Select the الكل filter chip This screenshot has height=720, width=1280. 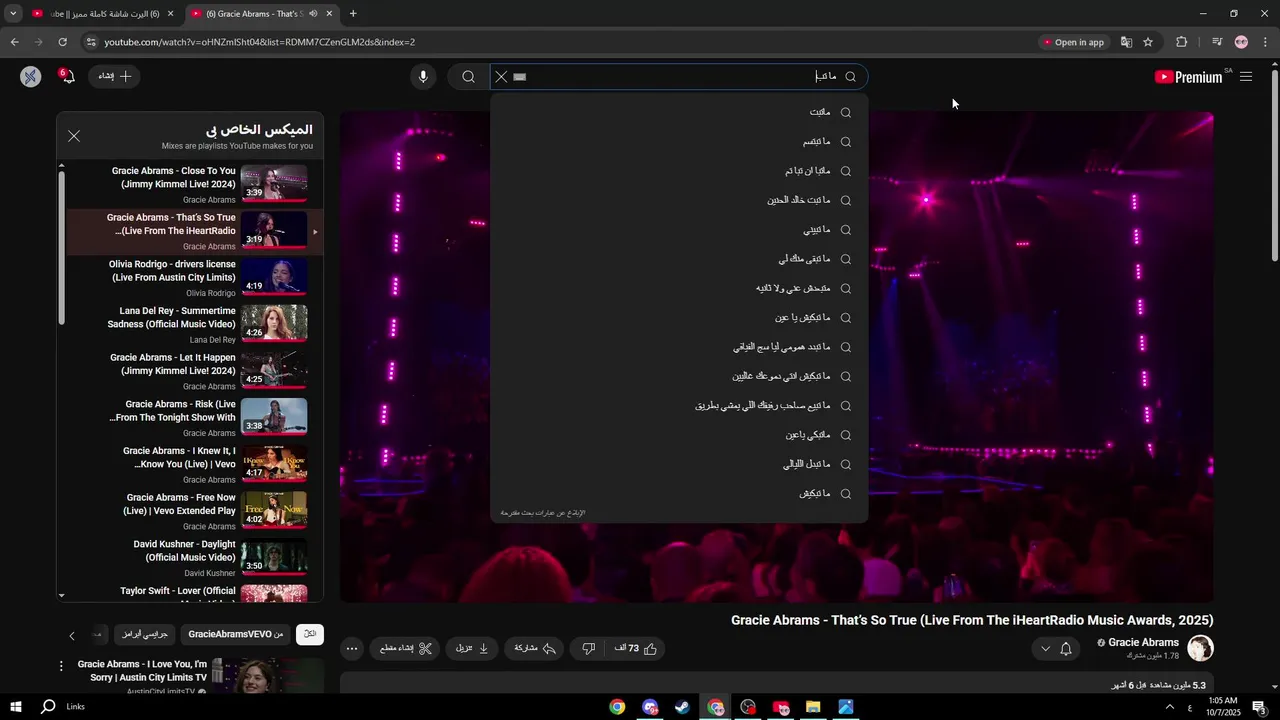(x=310, y=634)
